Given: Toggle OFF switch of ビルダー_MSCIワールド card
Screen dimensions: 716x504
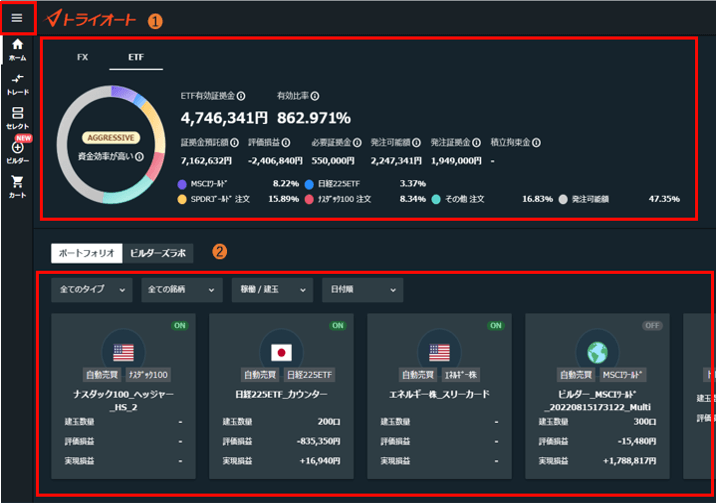Looking at the screenshot, I should point(652,326).
